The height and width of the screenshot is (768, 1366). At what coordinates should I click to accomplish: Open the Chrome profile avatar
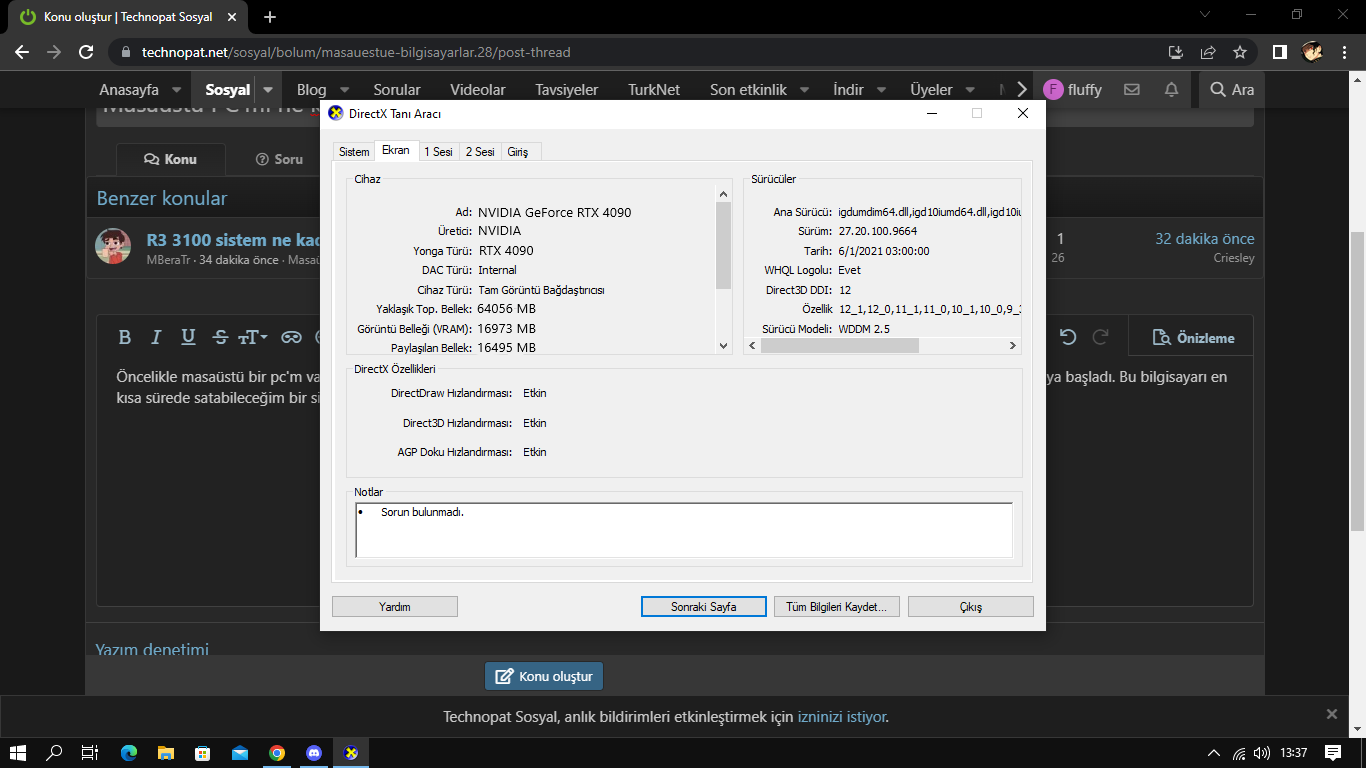[1312, 52]
